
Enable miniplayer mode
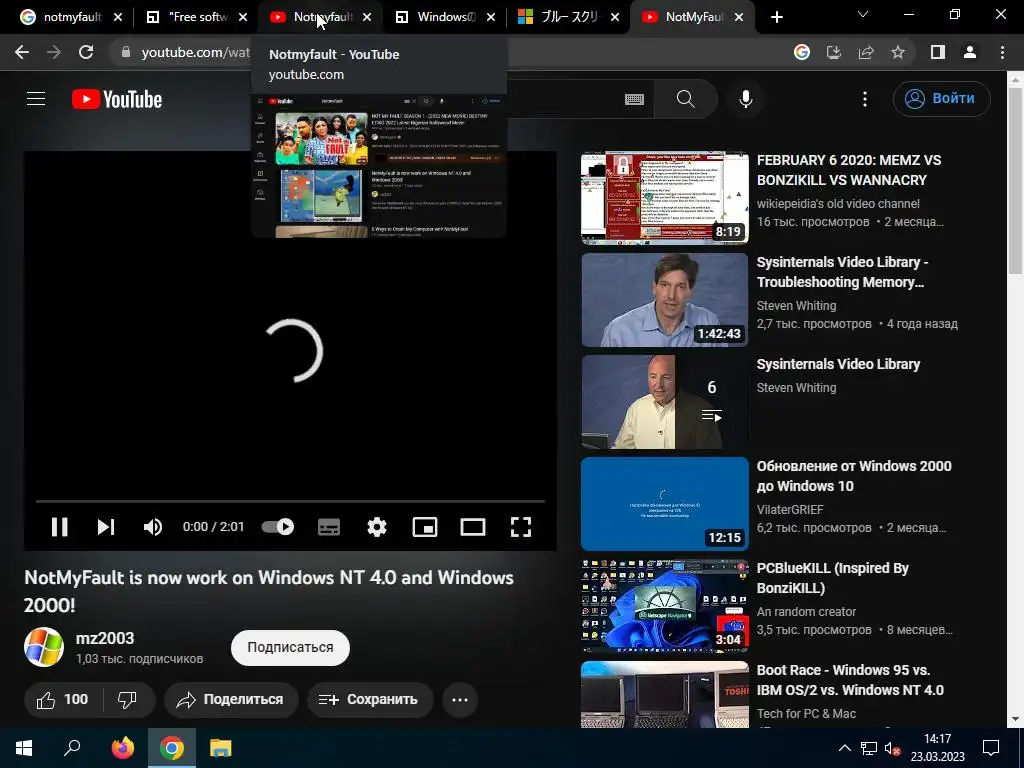(x=425, y=526)
